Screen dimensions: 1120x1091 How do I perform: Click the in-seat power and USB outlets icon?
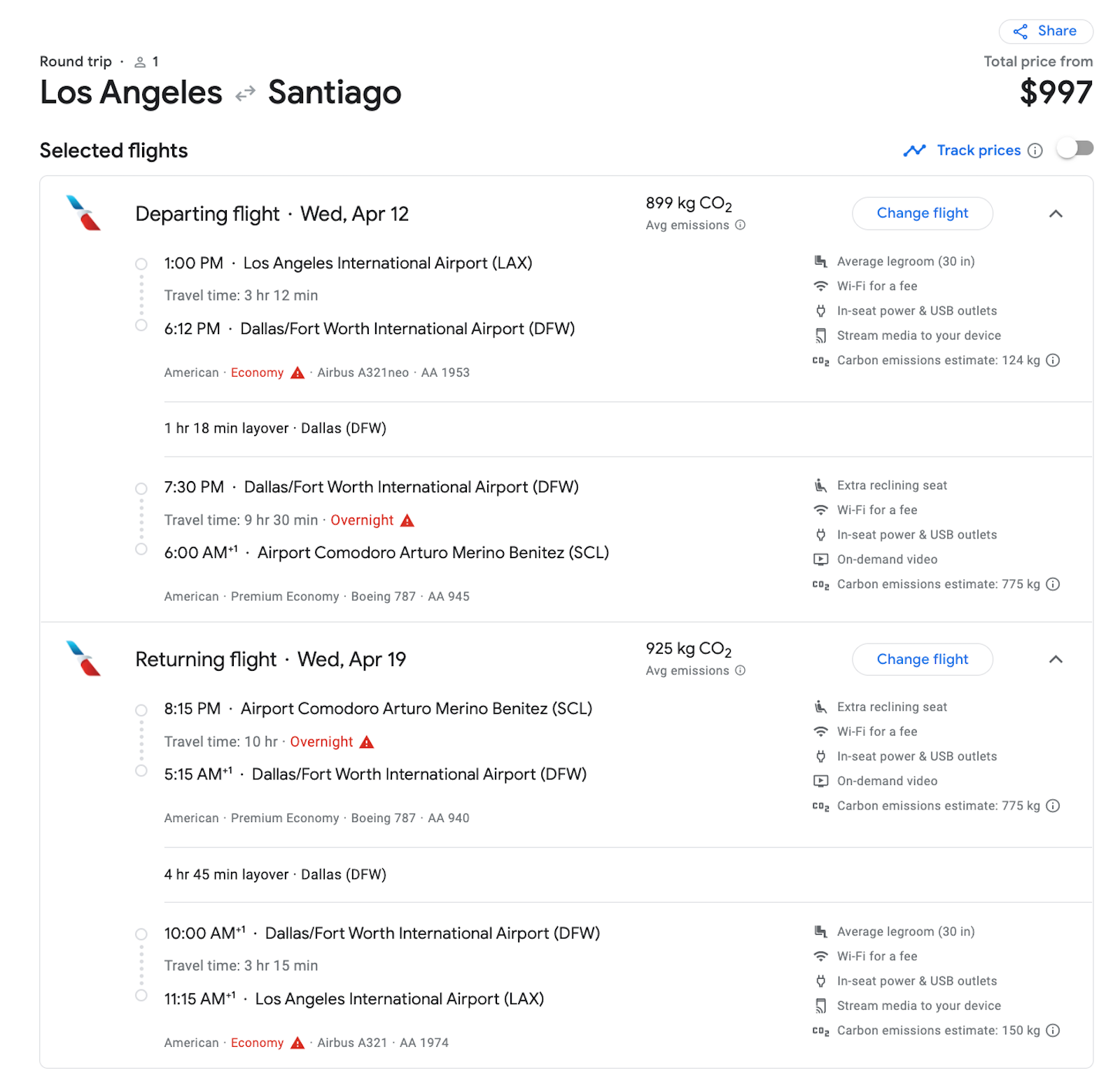point(820,310)
